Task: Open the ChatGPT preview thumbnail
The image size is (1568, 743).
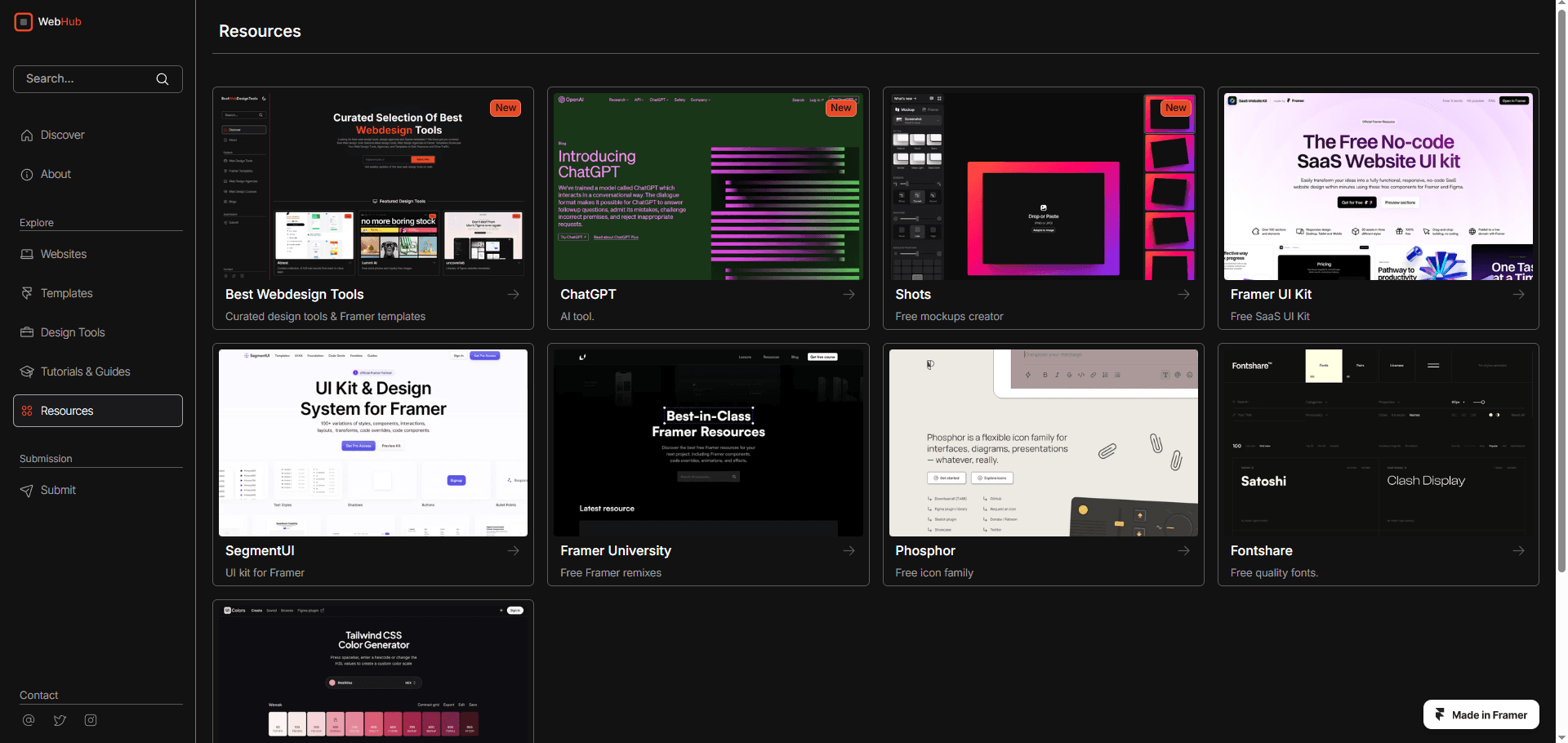Action: coord(708,186)
